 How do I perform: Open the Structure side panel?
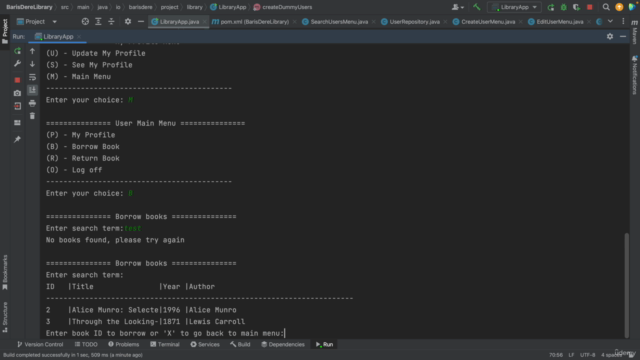(5, 317)
